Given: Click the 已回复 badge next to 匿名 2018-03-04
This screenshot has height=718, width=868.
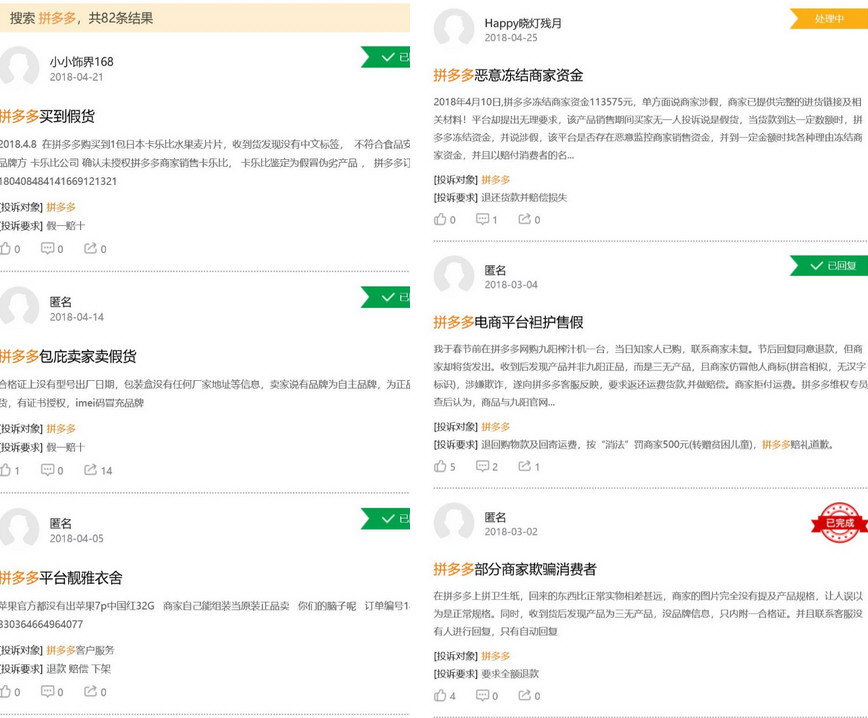Looking at the screenshot, I should point(828,265).
